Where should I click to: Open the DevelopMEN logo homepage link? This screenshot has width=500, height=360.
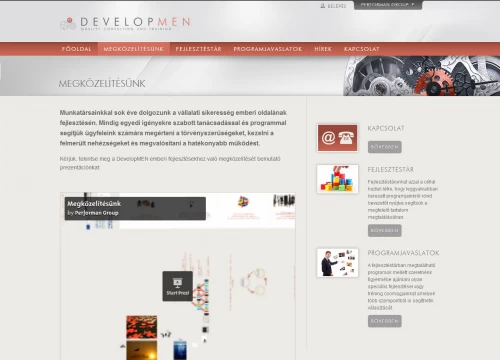pyautogui.click(x=125, y=24)
